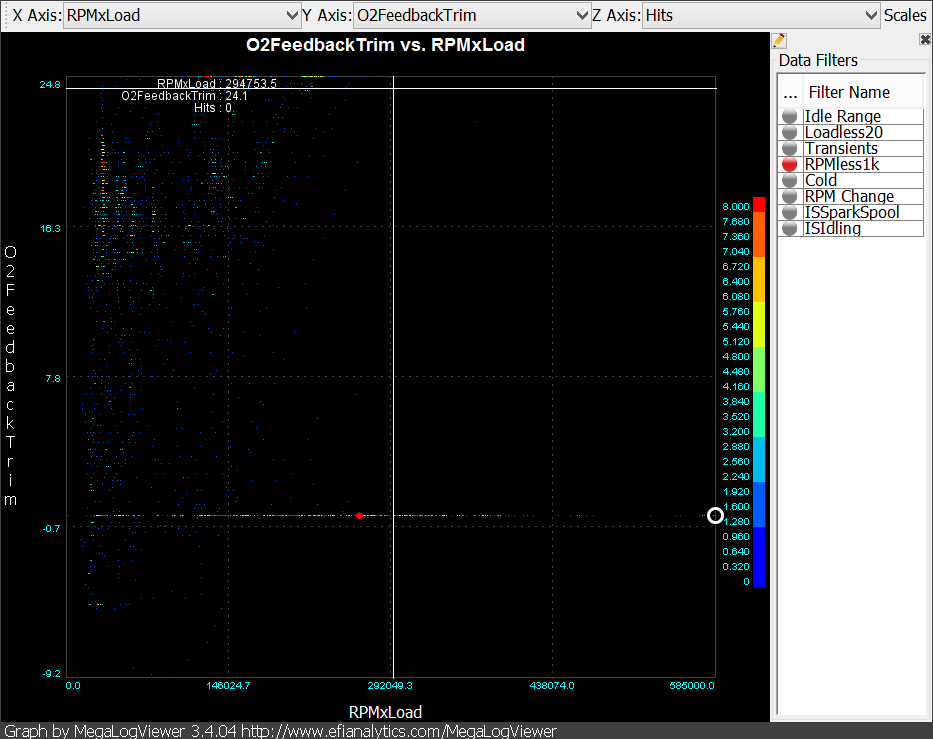Click the Scales button
Image resolution: width=933 pixels, height=739 pixels.
906,15
